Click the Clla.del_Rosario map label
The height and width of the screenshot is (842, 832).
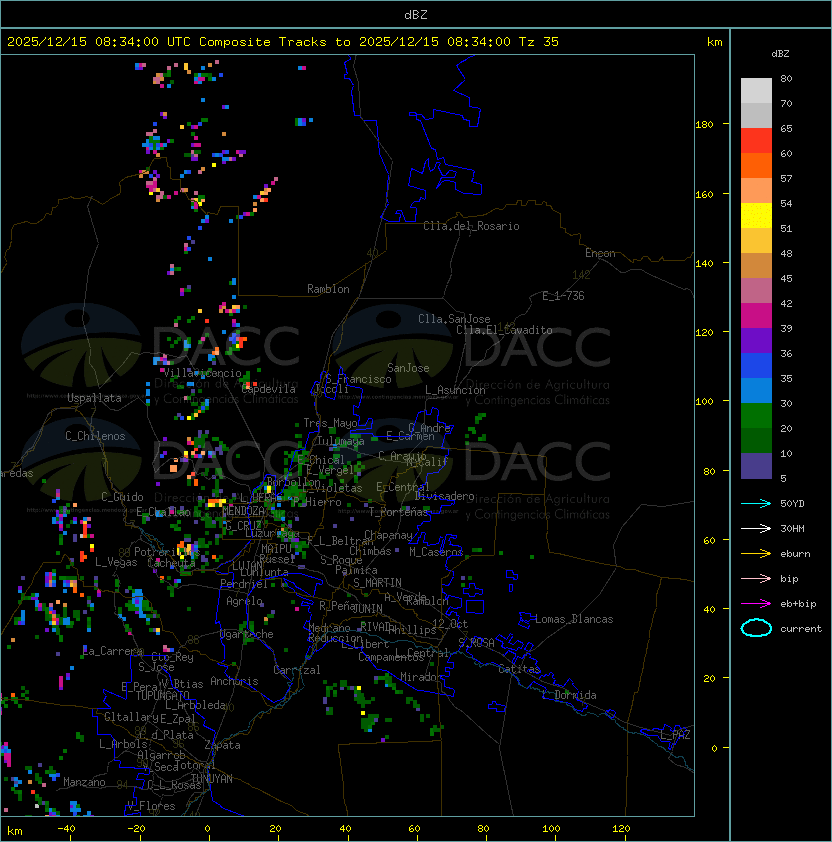(x=471, y=226)
